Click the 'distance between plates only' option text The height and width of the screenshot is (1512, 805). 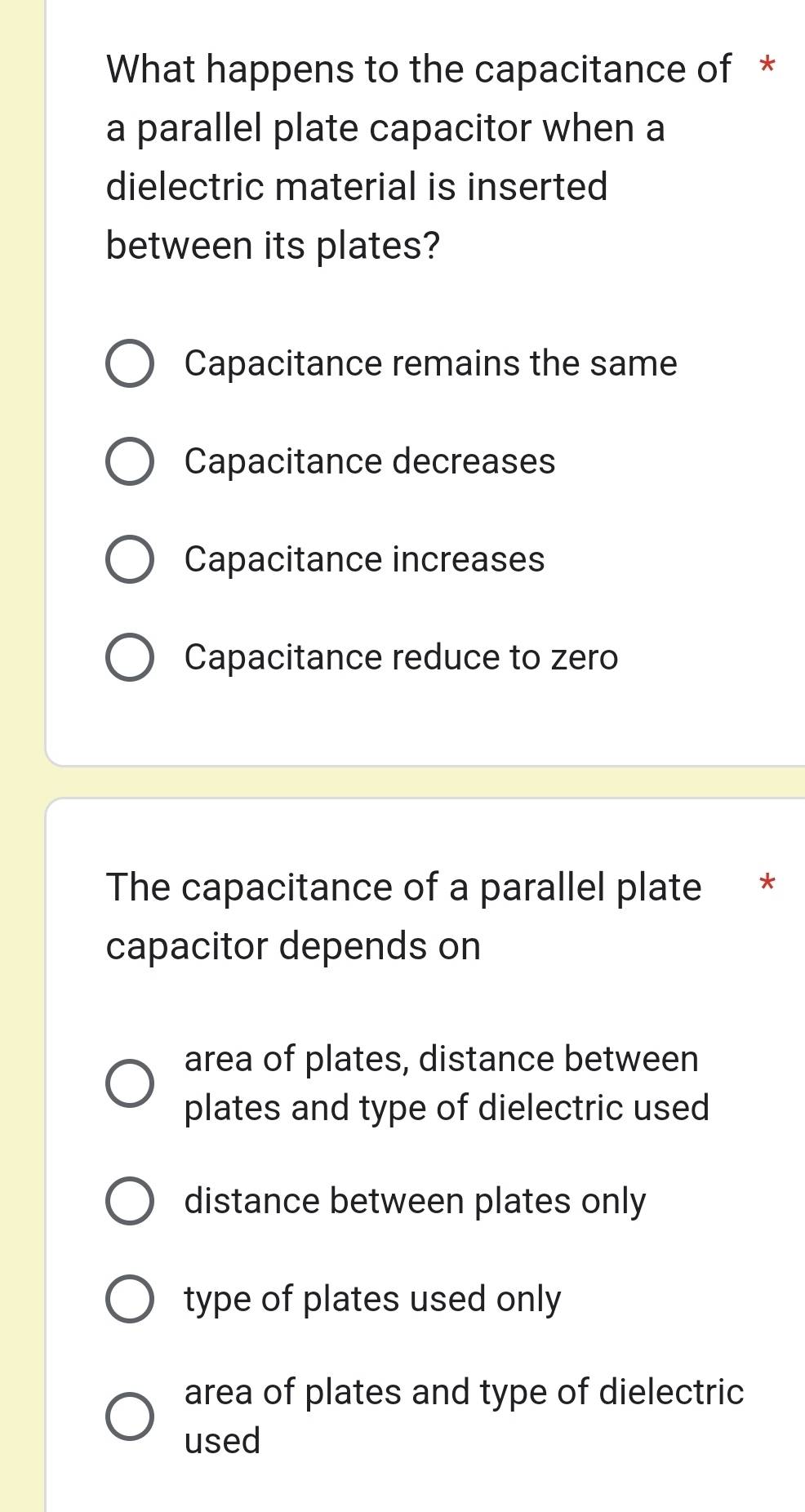(415, 1201)
